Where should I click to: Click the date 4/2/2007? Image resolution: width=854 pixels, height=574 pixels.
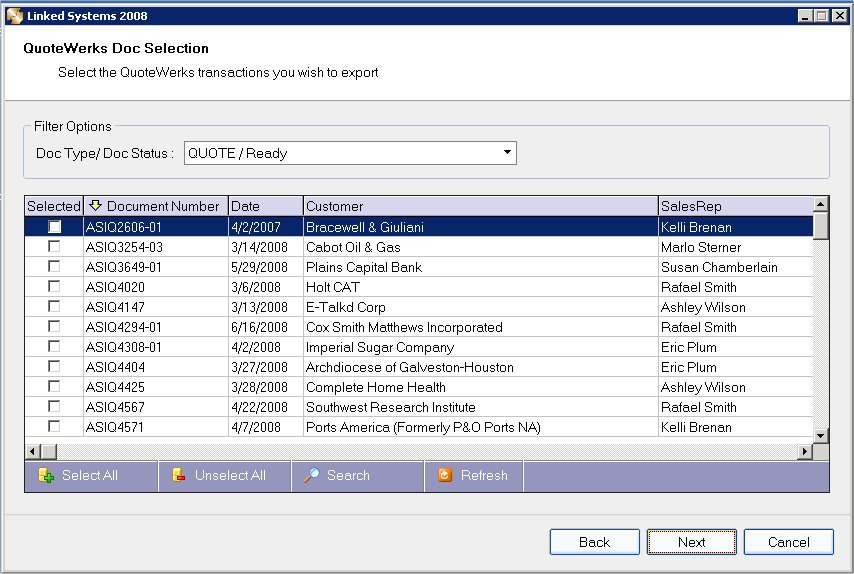point(256,227)
